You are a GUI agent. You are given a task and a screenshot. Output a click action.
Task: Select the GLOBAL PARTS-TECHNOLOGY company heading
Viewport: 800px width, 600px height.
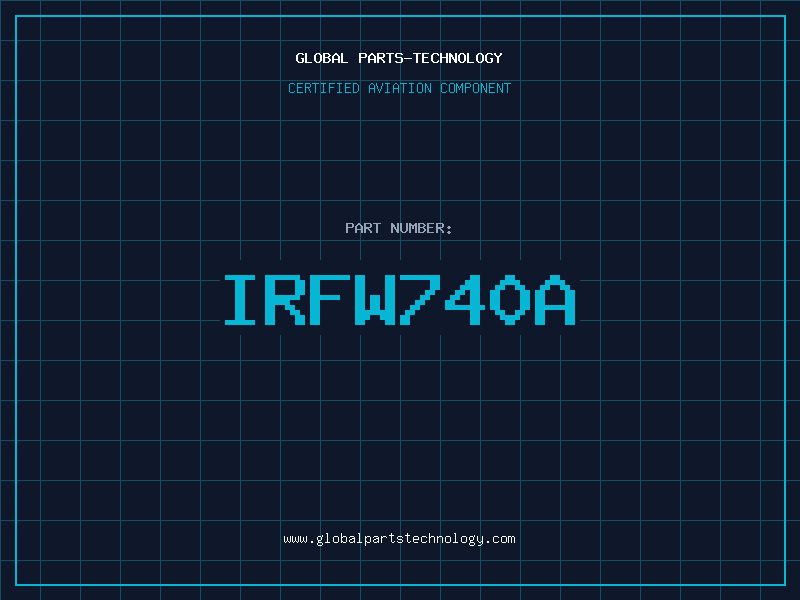(x=399, y=58)
